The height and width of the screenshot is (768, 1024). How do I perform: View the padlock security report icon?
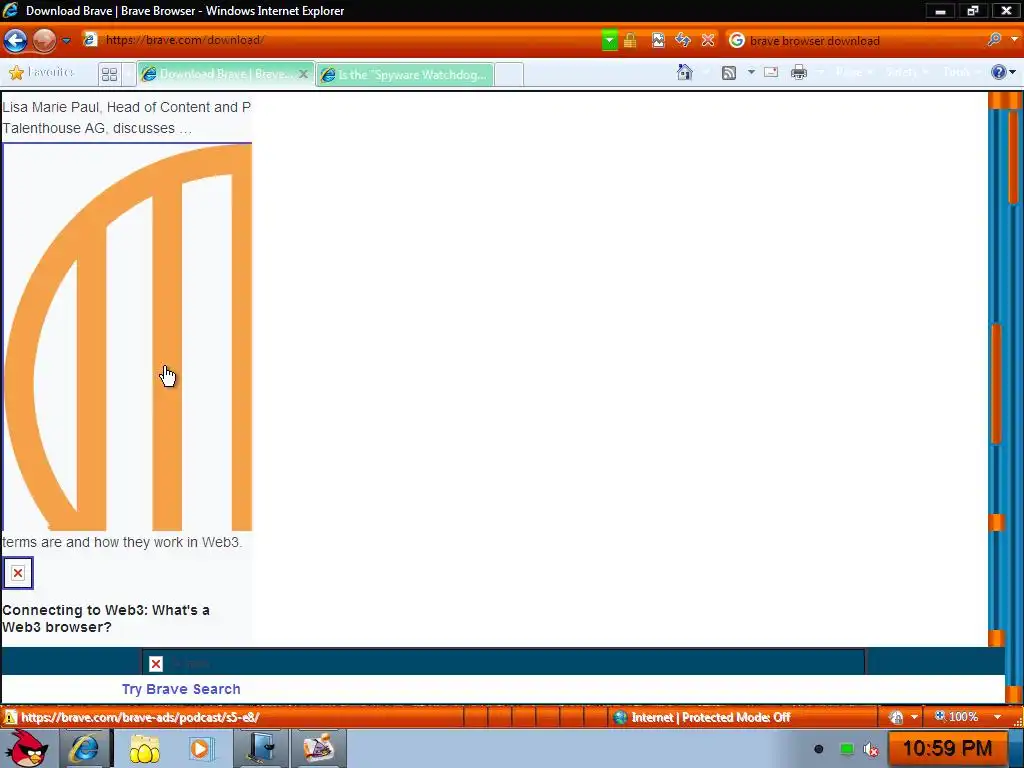630,40
